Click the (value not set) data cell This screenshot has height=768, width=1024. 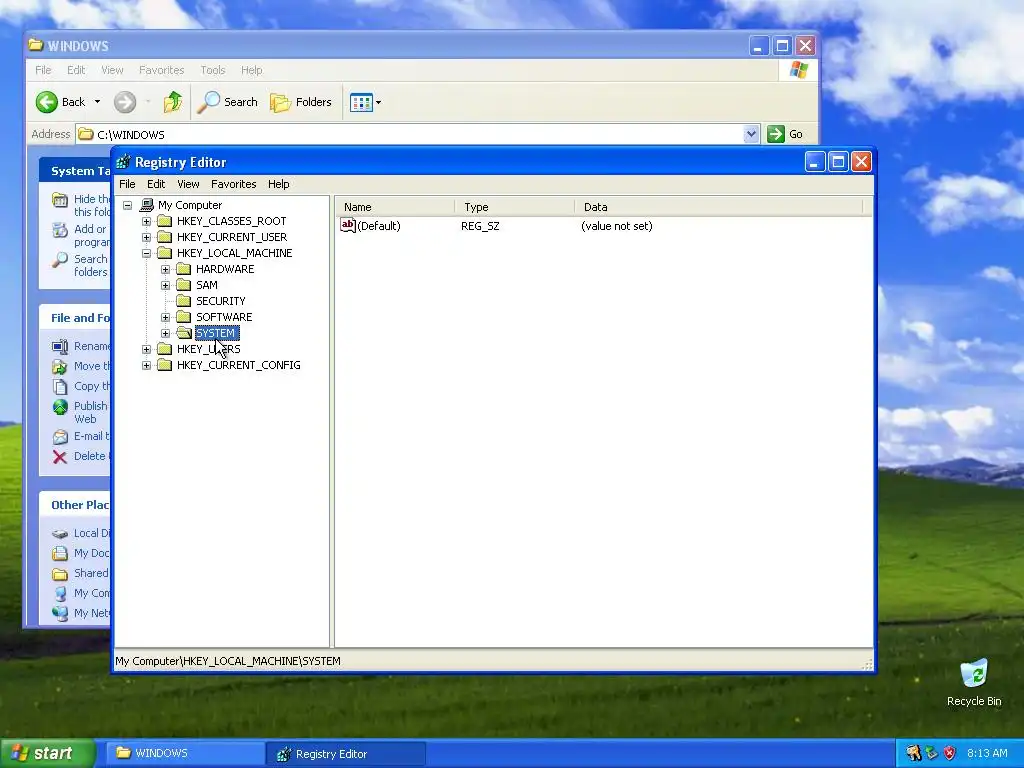coord(616,226)
